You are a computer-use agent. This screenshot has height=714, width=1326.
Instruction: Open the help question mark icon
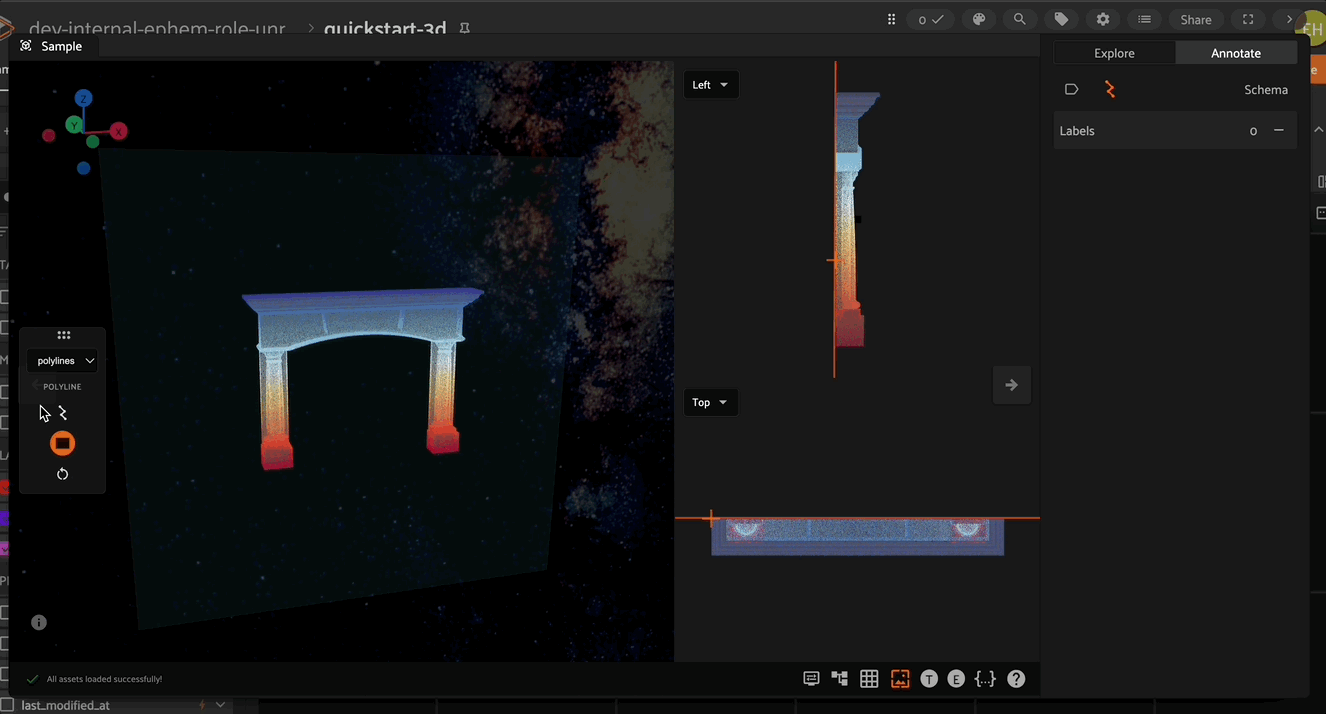(1015, 678)
